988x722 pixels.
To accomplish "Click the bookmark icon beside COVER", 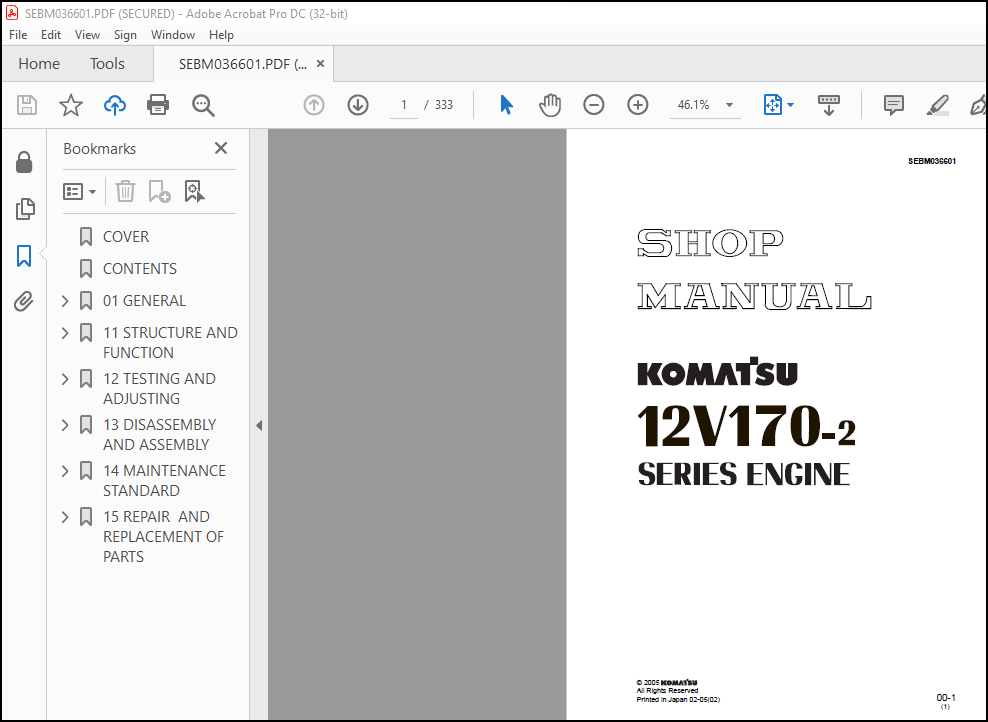I will click(86, 236).
